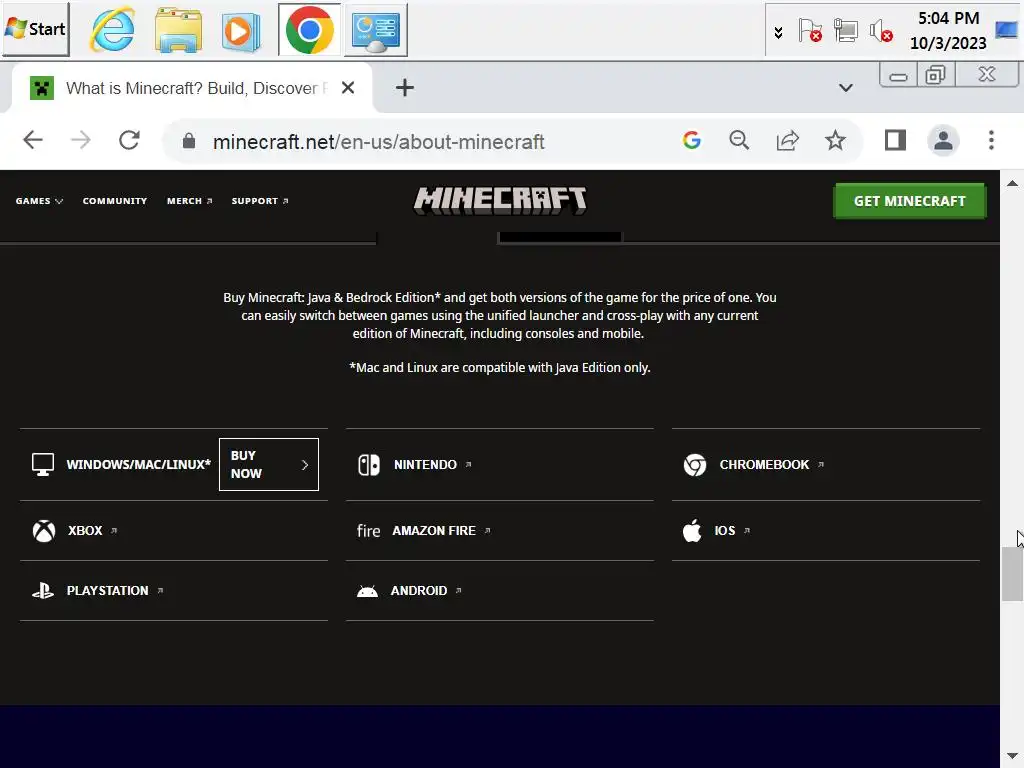The width and height of the screenshot is (1024, 768).
Task: Click the Windows Start button
Action: pos(36,29)
